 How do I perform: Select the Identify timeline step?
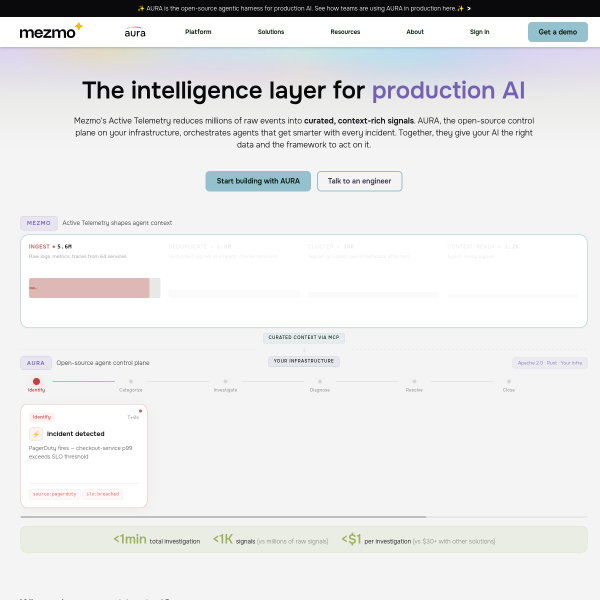pos(36,385)
